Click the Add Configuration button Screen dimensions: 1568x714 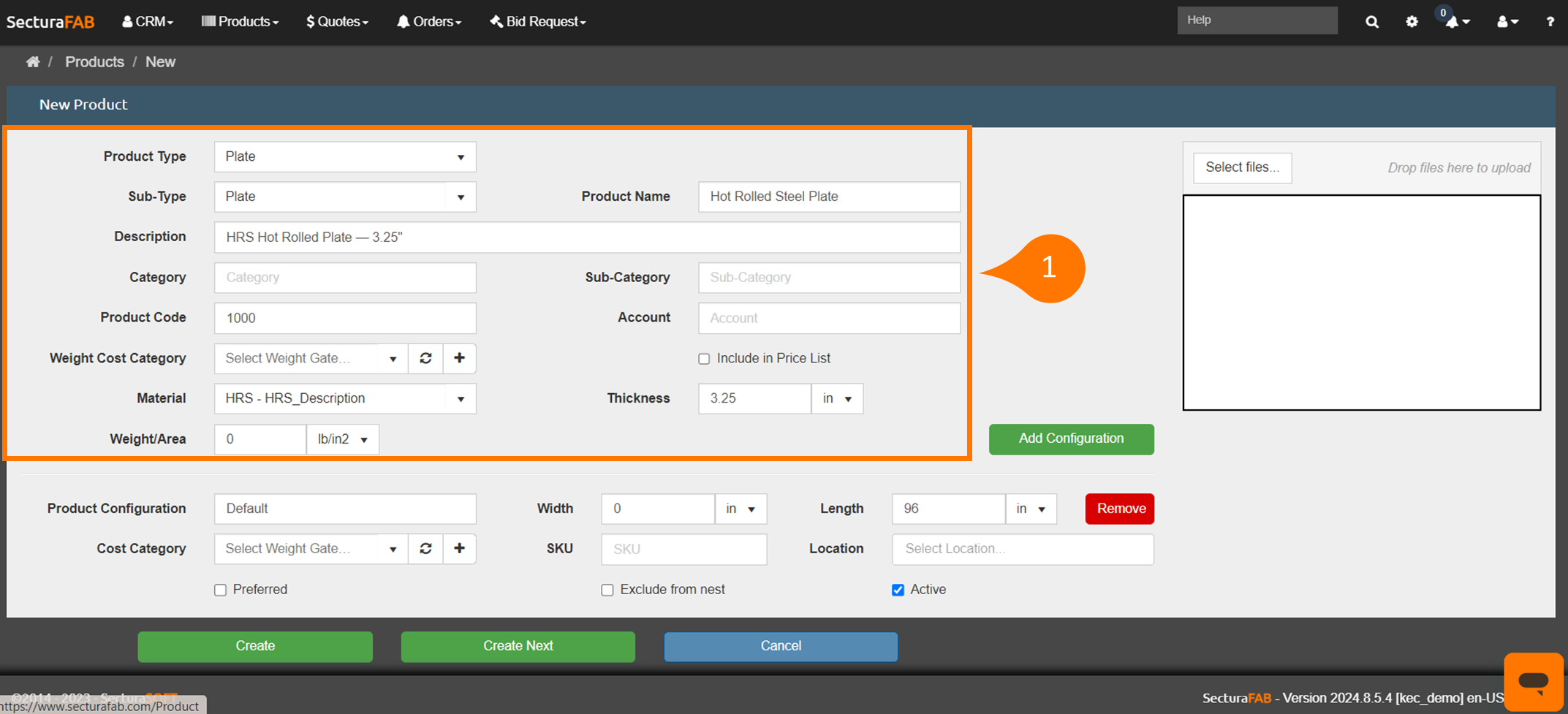pos(1071,439)
